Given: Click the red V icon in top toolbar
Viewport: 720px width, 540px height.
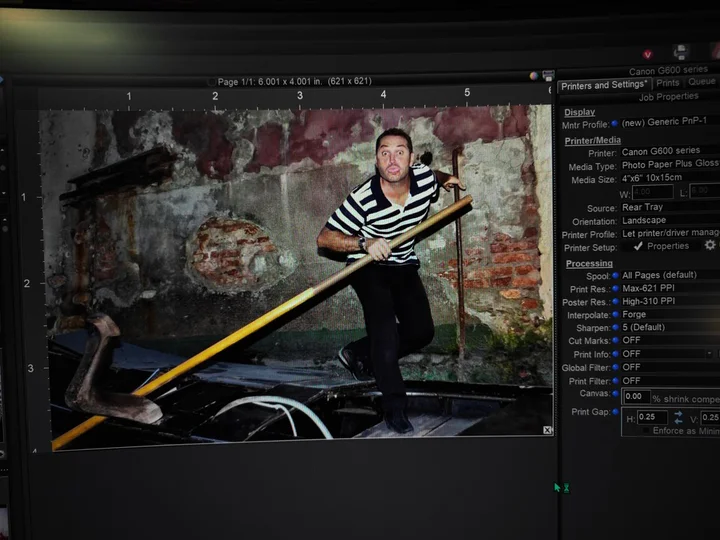Looking at the screenshot, I should tap(647, 55).
